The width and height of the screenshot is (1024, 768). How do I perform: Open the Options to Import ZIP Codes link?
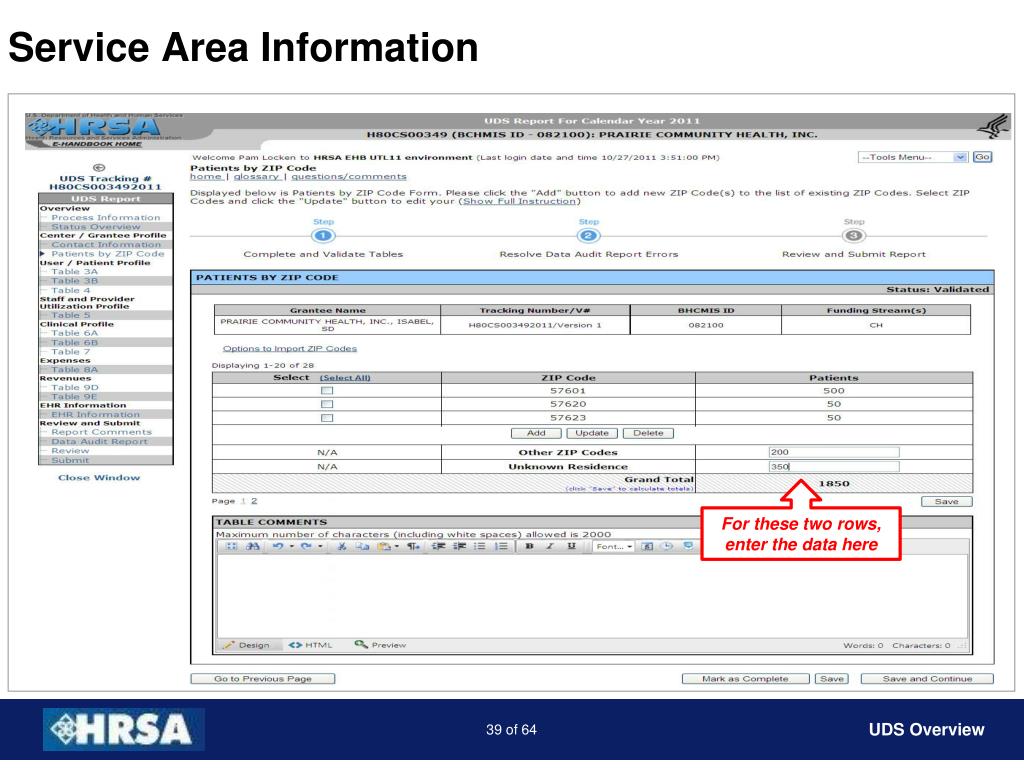(x=290, y=349)
